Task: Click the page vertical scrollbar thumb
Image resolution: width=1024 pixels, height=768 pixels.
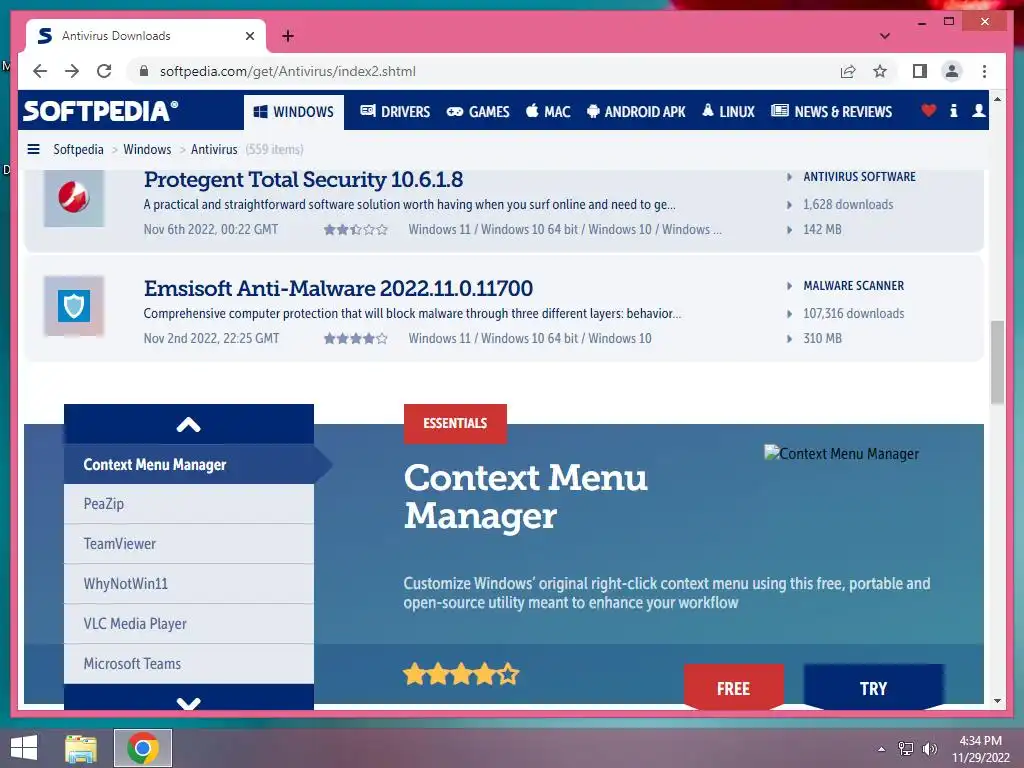Action: click(997, 362)
